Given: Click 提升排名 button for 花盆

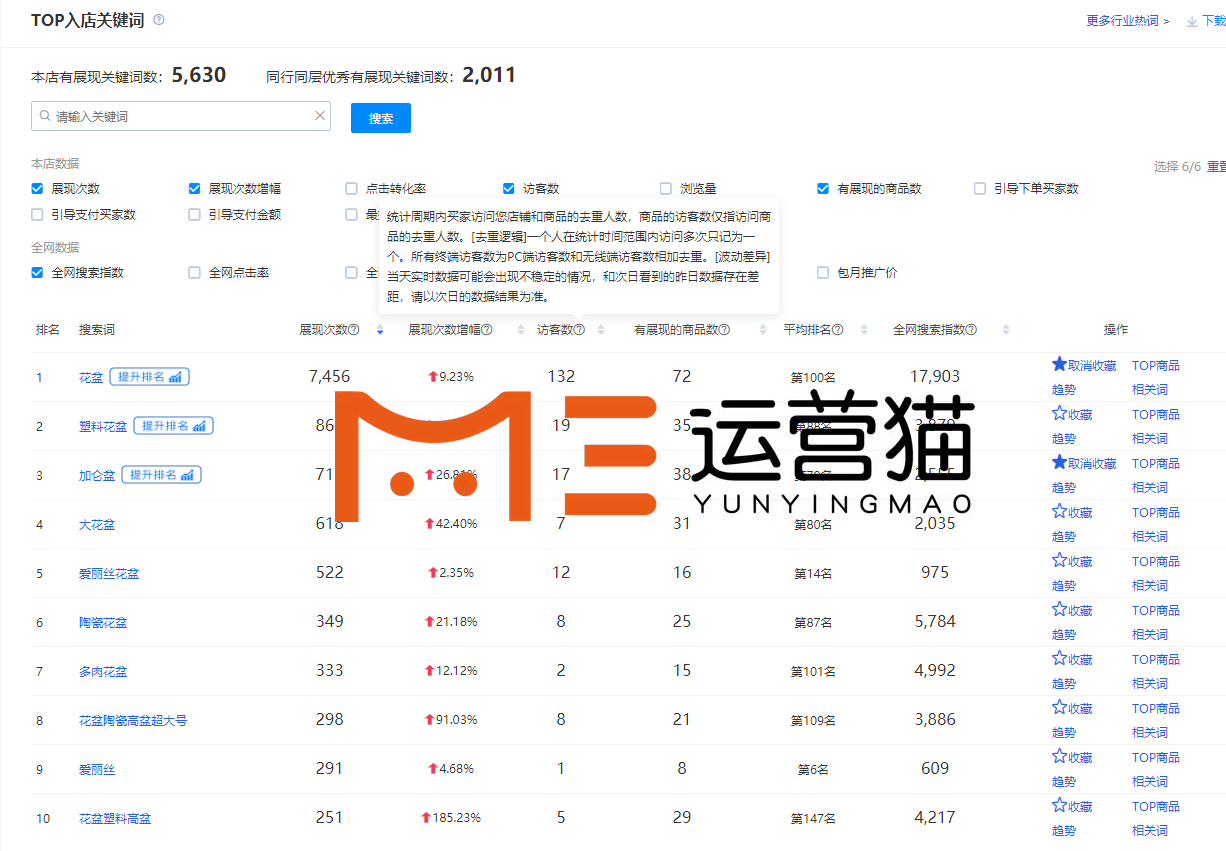Looking at the screenshot, I should 149,377.
